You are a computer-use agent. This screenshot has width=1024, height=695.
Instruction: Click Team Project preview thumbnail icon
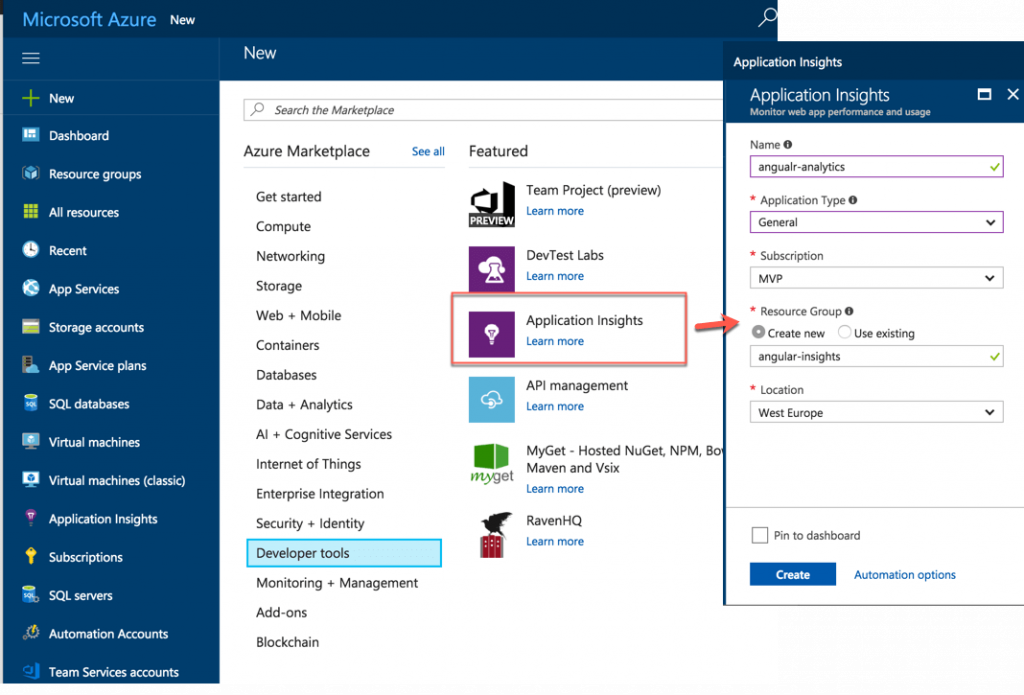point(492,204)
